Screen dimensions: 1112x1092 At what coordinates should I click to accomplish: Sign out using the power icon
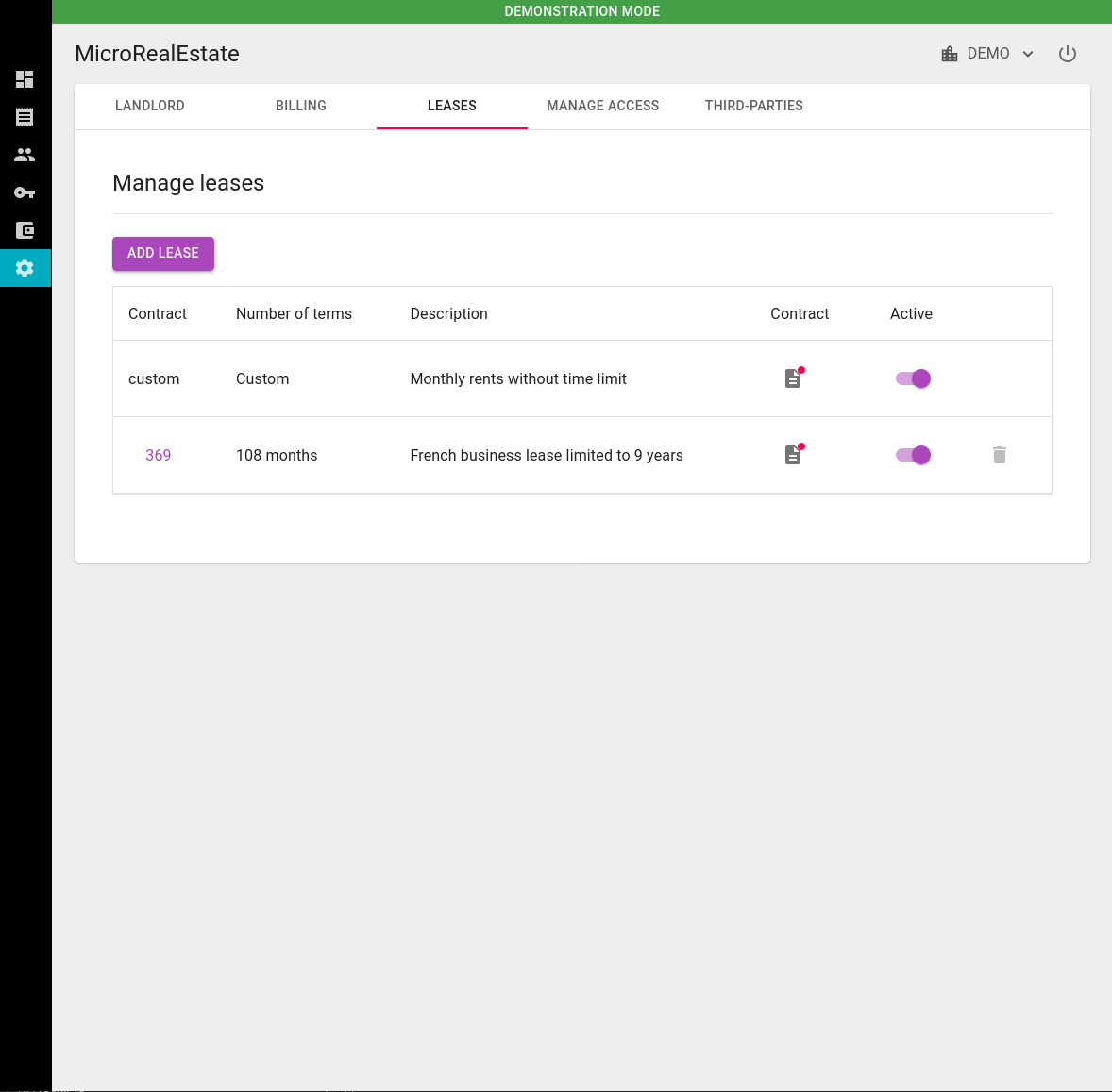(1067, 54)
